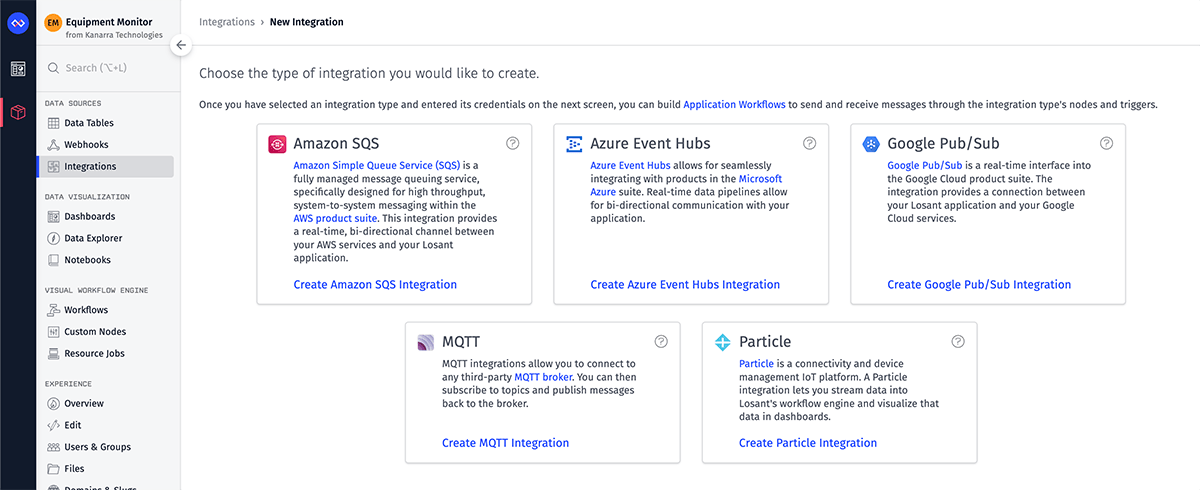Viewport: 1200px width, 490px height.
Task: Focus the Search input field
Action: (108, 68)
